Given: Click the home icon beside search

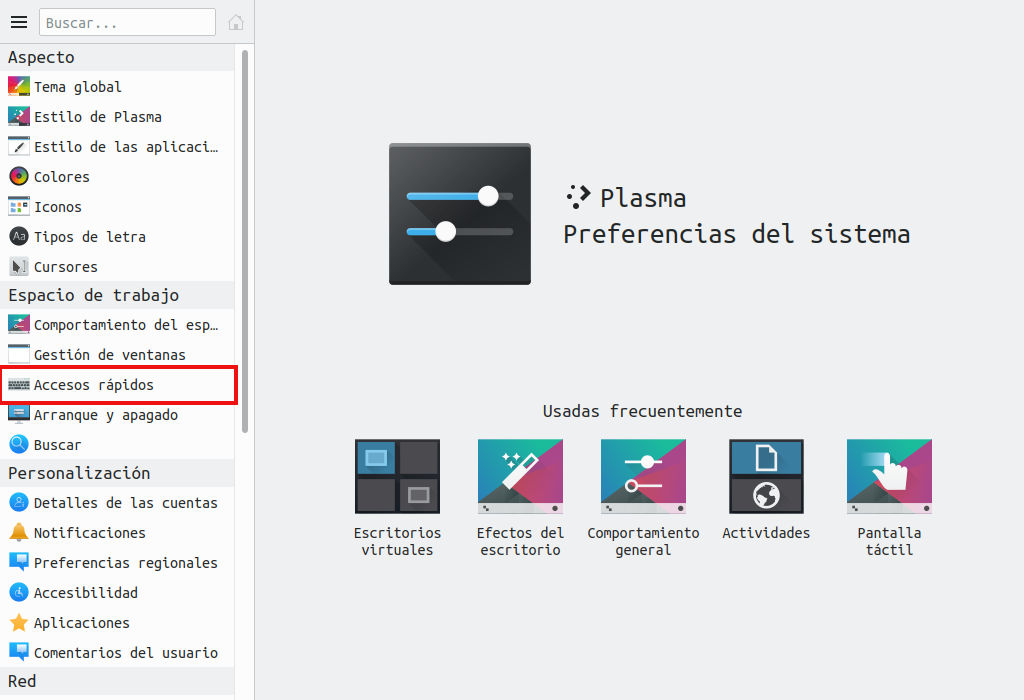Looking at the screenshot, I should click(236, 23).
